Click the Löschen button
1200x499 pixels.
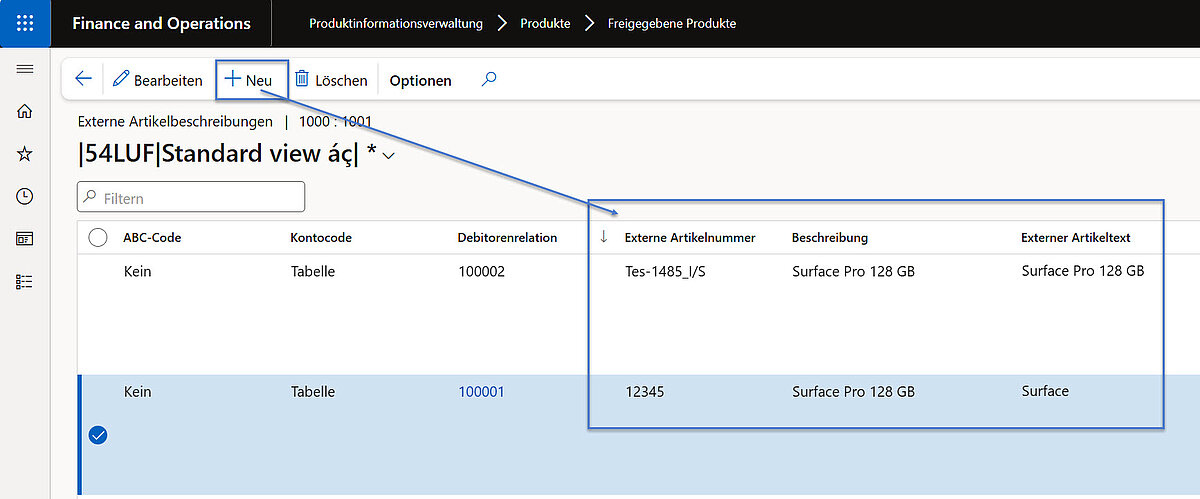[331, 80]
